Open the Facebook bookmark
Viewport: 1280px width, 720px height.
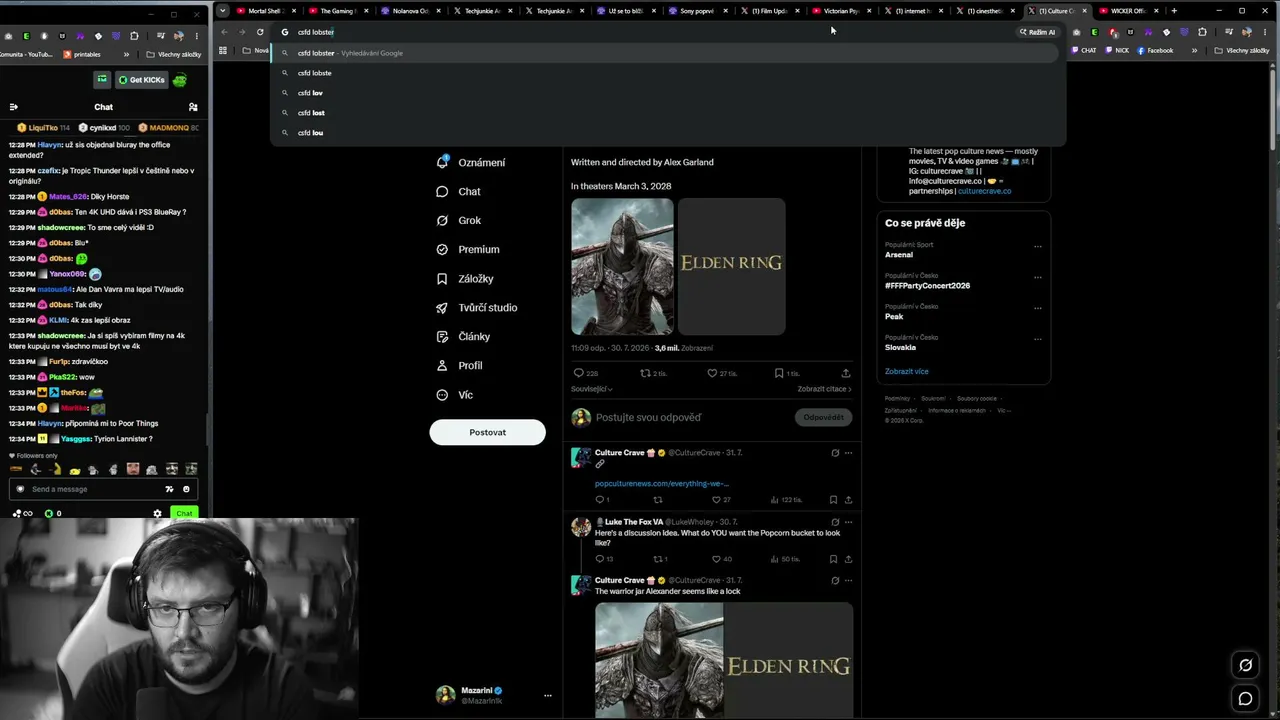[1155, 50]
